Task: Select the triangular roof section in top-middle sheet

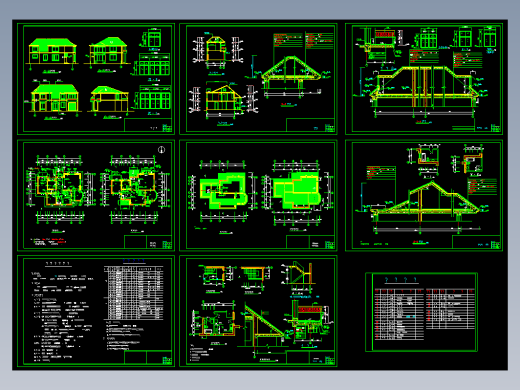Action: coord(291,76)
